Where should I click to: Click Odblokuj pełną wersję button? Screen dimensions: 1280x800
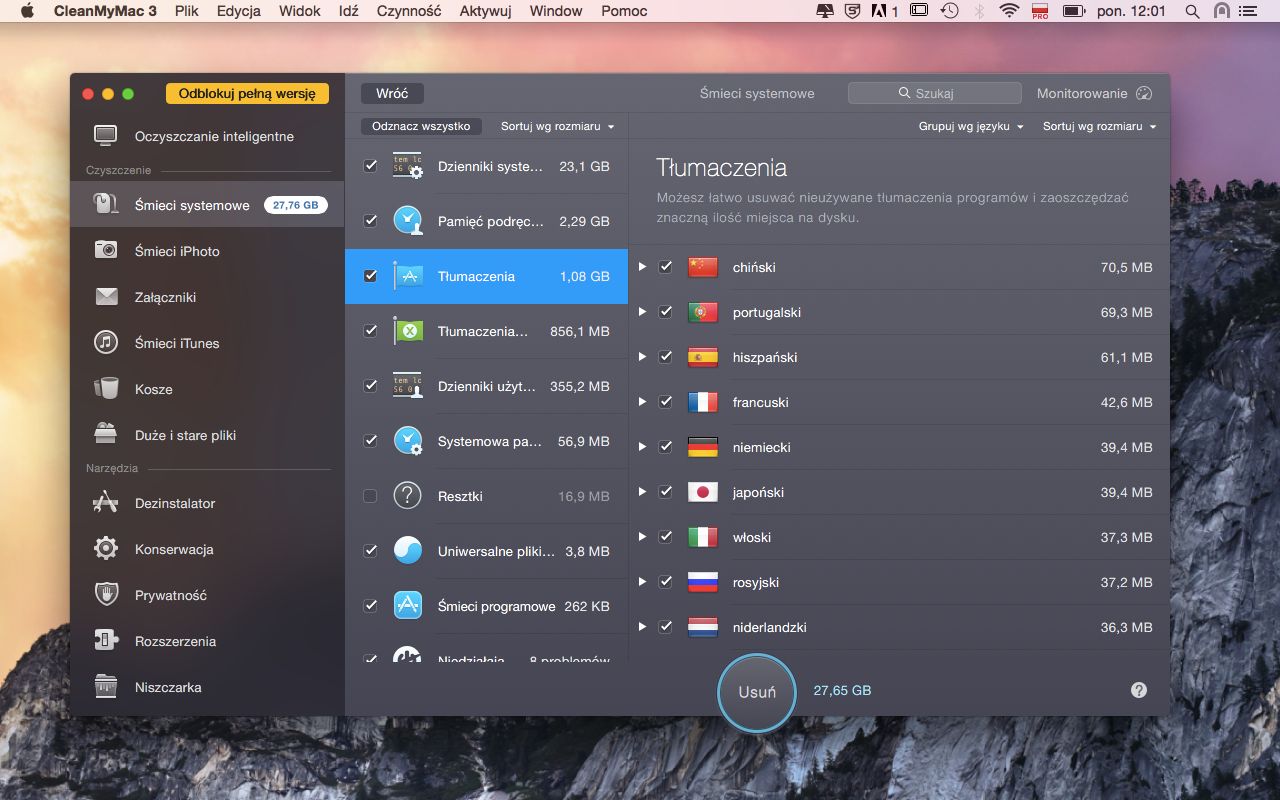click(247, 93)
